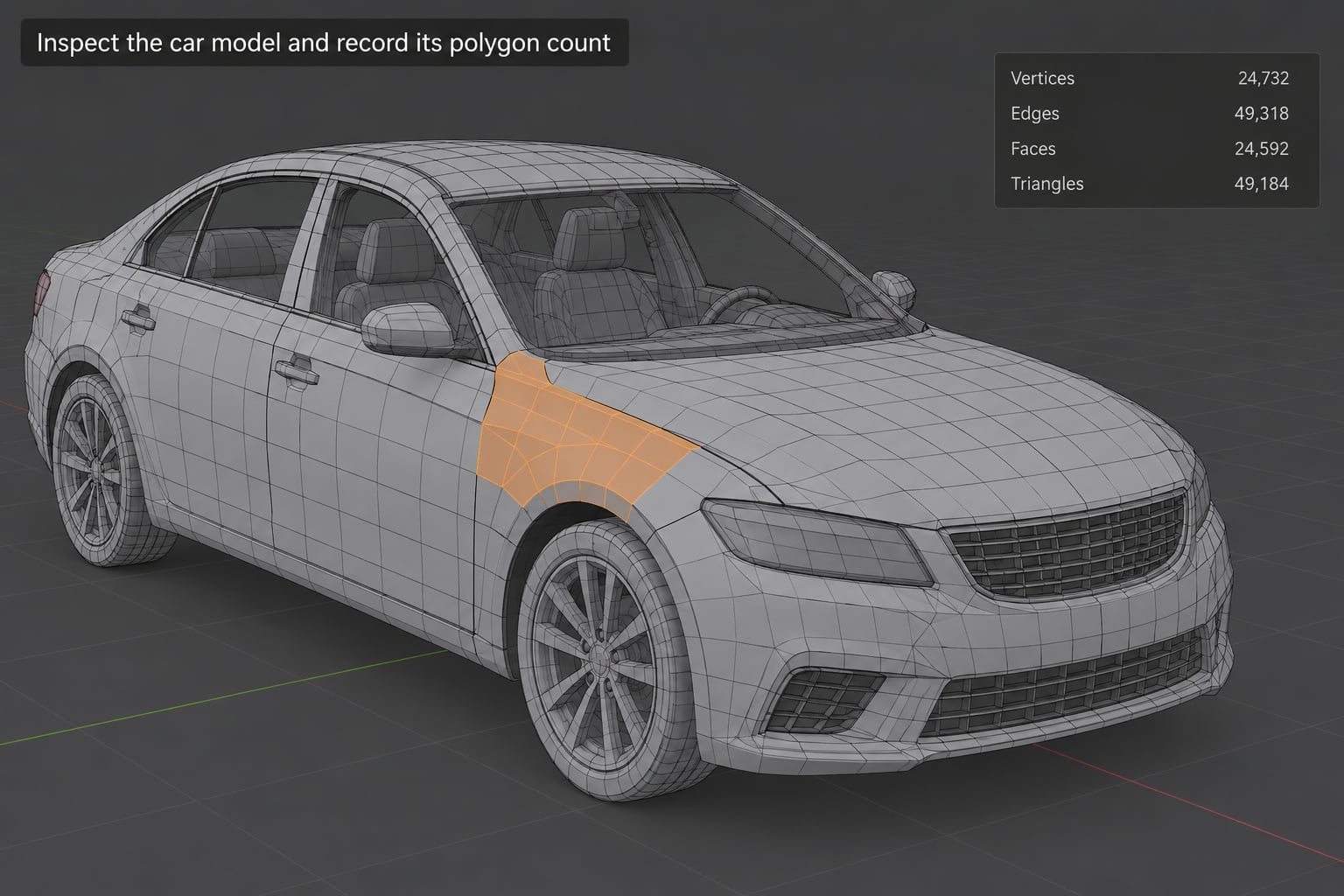
Task: Click the Vertices label in stats panel
Action: pos(1042,78)
